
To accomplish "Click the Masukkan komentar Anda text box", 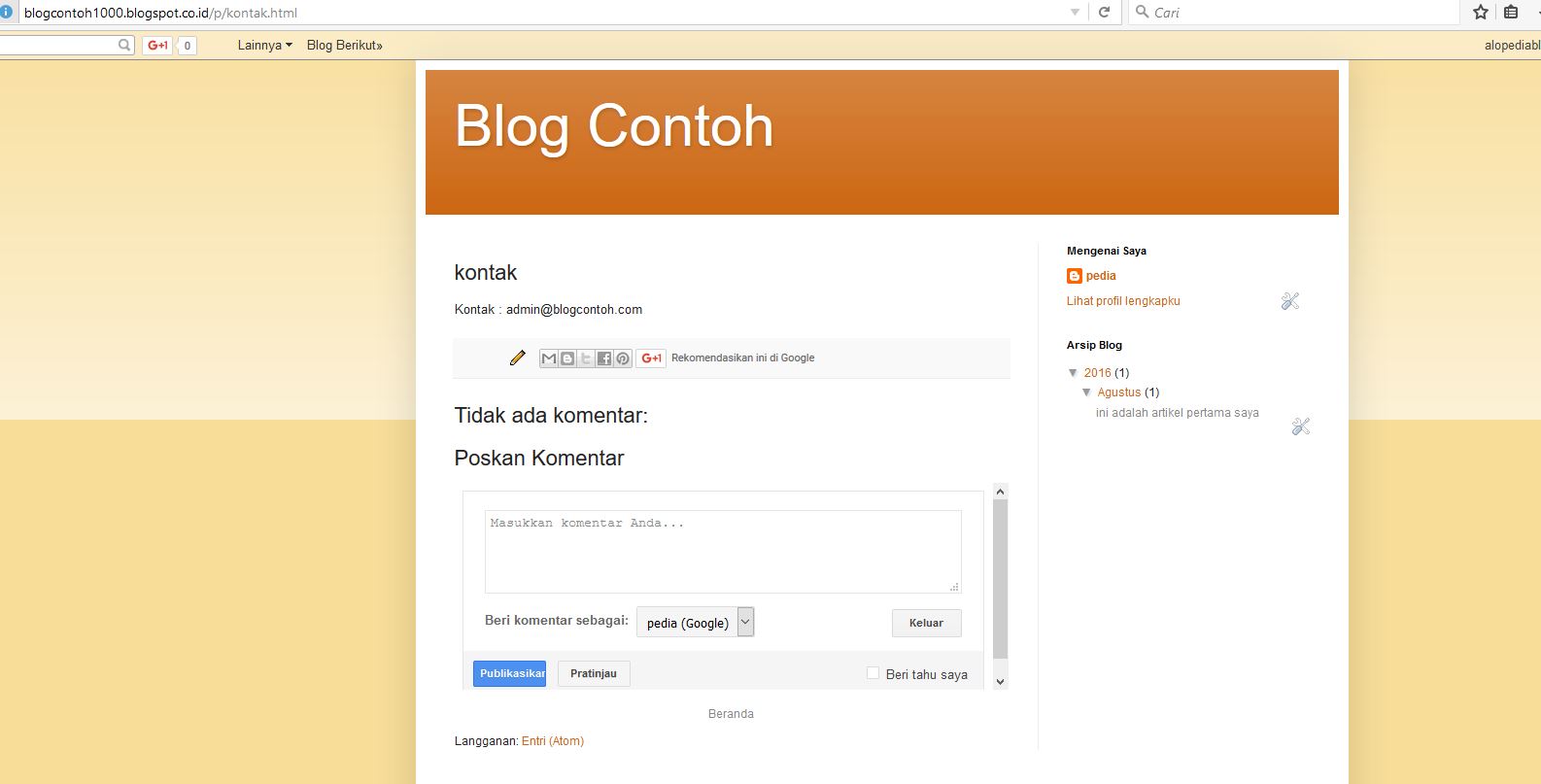I will coord(722,551).
